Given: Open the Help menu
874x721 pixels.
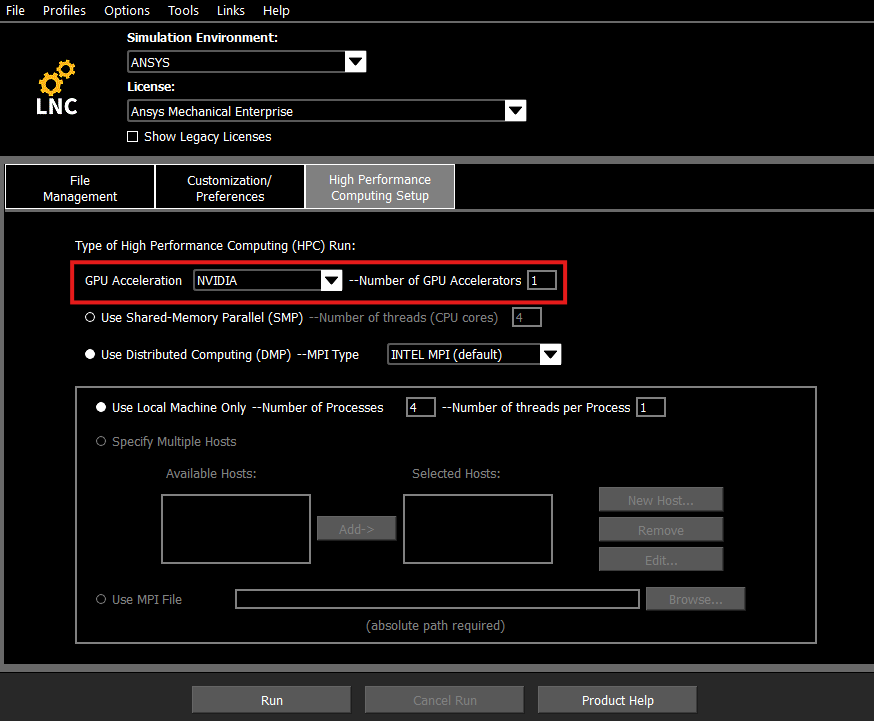Looking at the screenshot, I should (x=276, y=11).
